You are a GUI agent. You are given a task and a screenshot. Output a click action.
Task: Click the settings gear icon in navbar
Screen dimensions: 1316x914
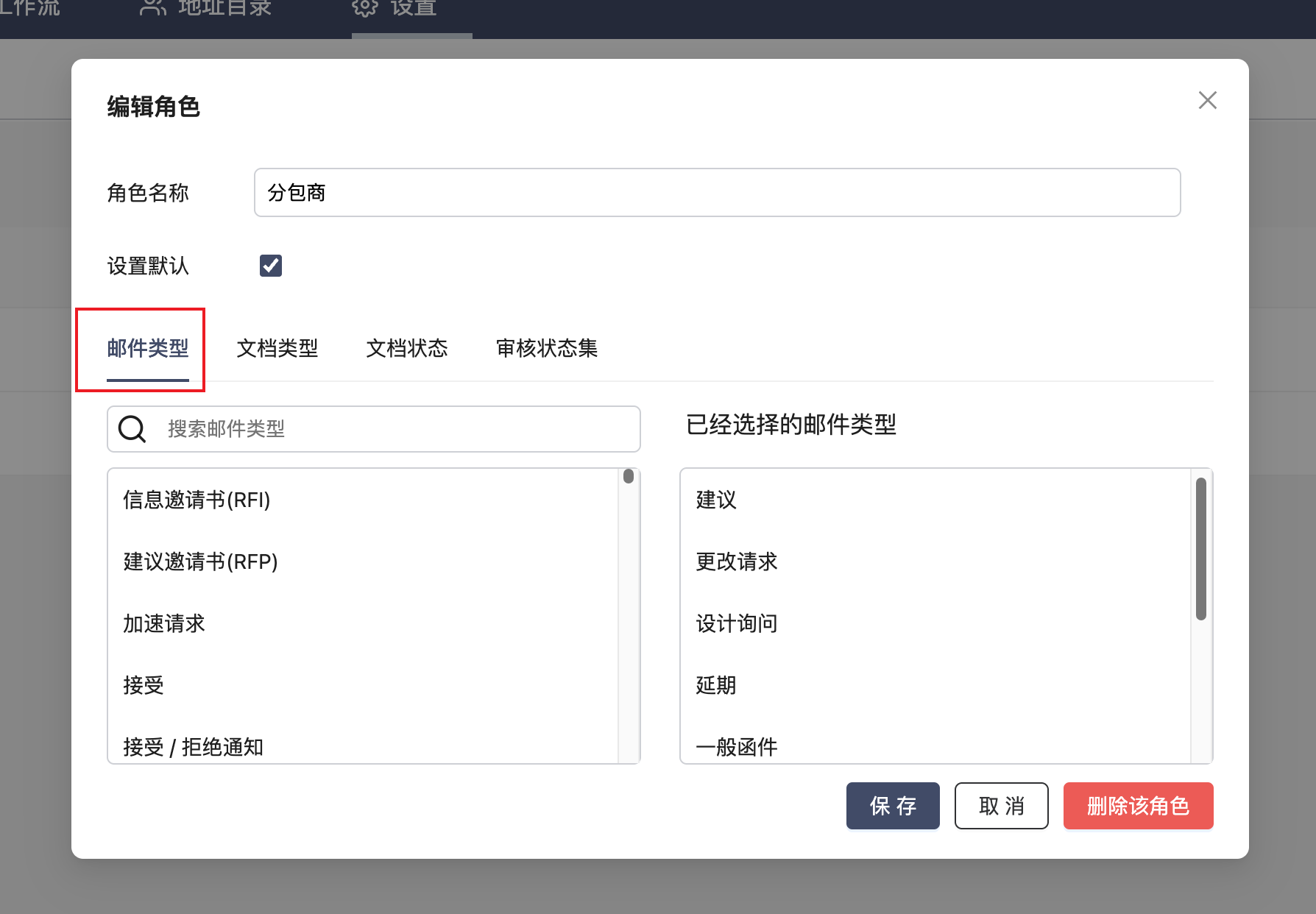[364, 8]
